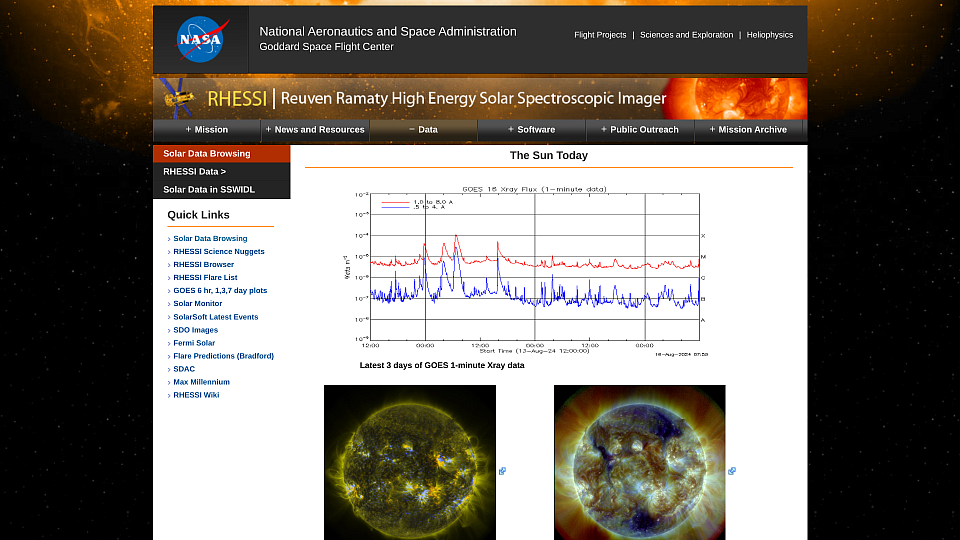Open Heliophysics header link
960x540 pixels.
tap(770, 35)
